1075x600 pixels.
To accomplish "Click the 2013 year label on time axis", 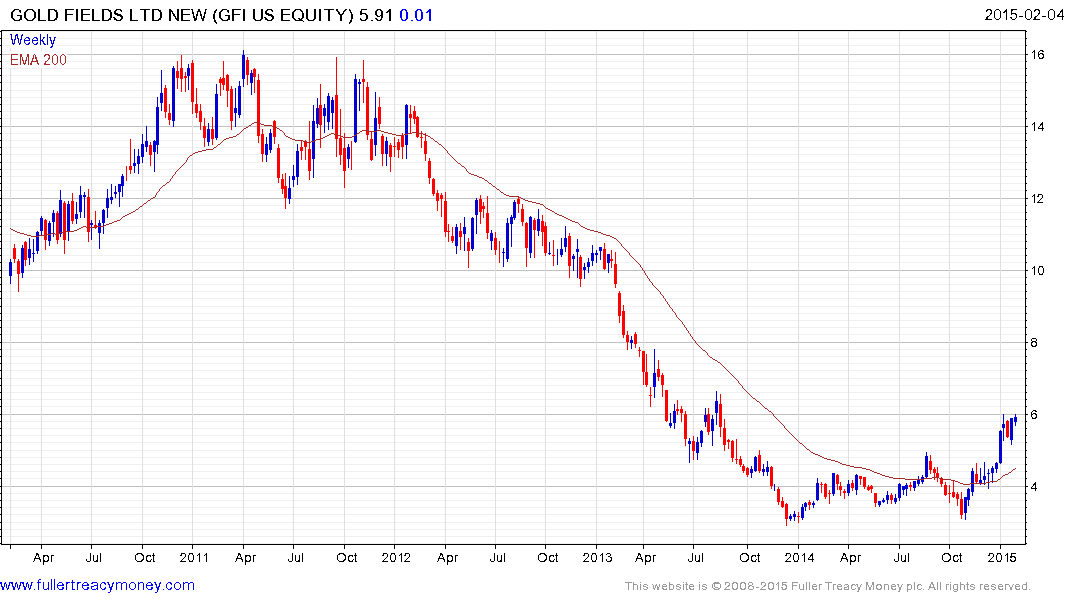I will click(597, 557).
